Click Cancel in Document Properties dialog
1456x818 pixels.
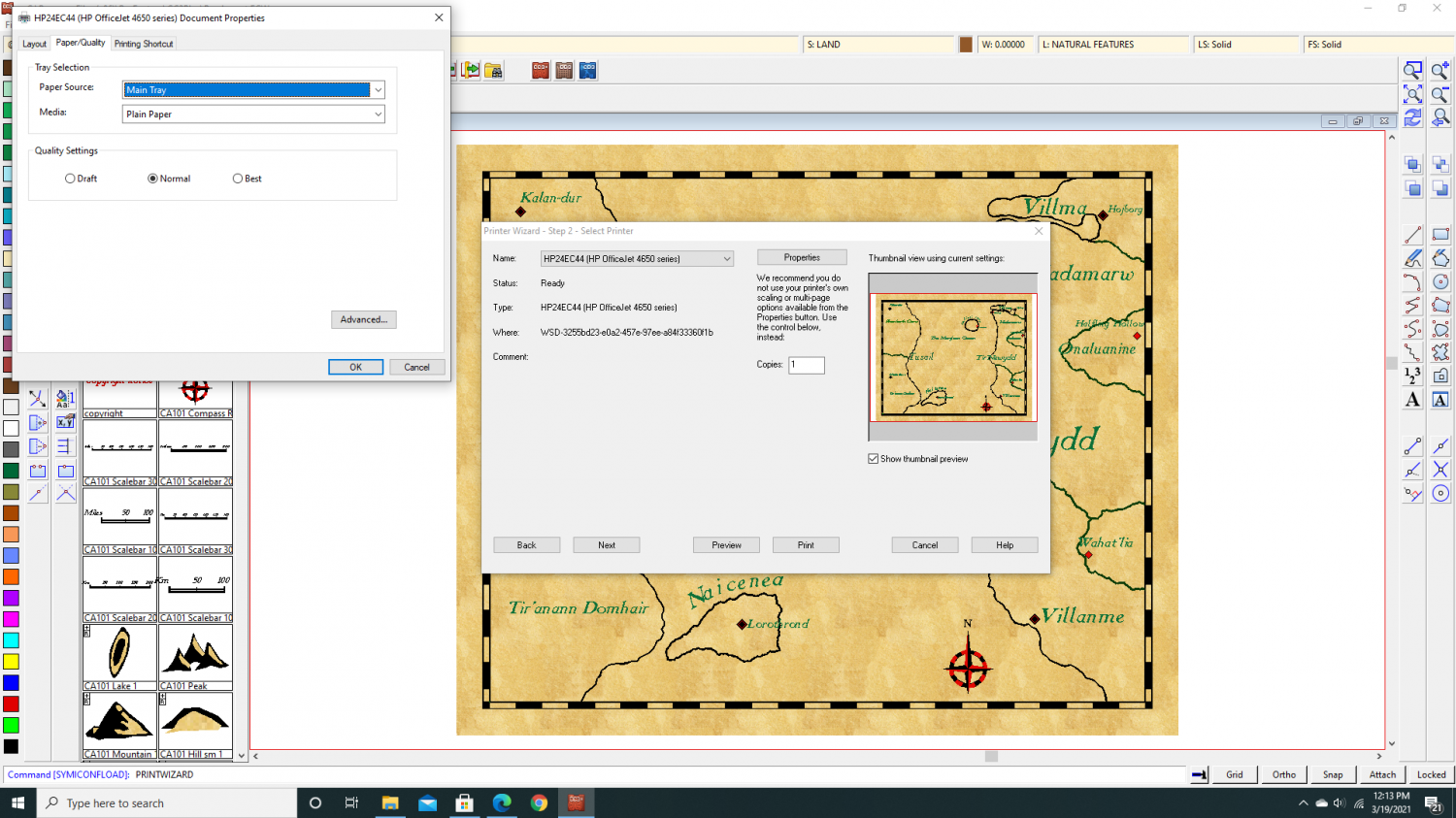pos(417,367)
